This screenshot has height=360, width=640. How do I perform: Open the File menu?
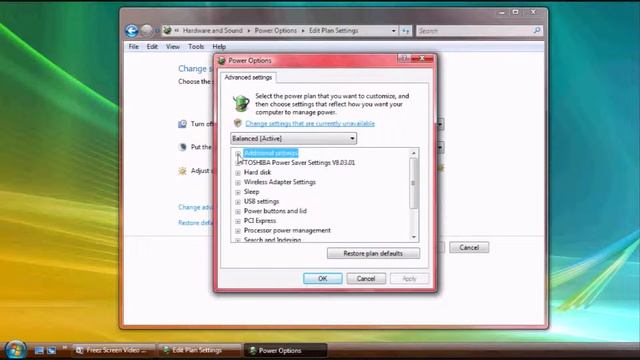[133, 47]
